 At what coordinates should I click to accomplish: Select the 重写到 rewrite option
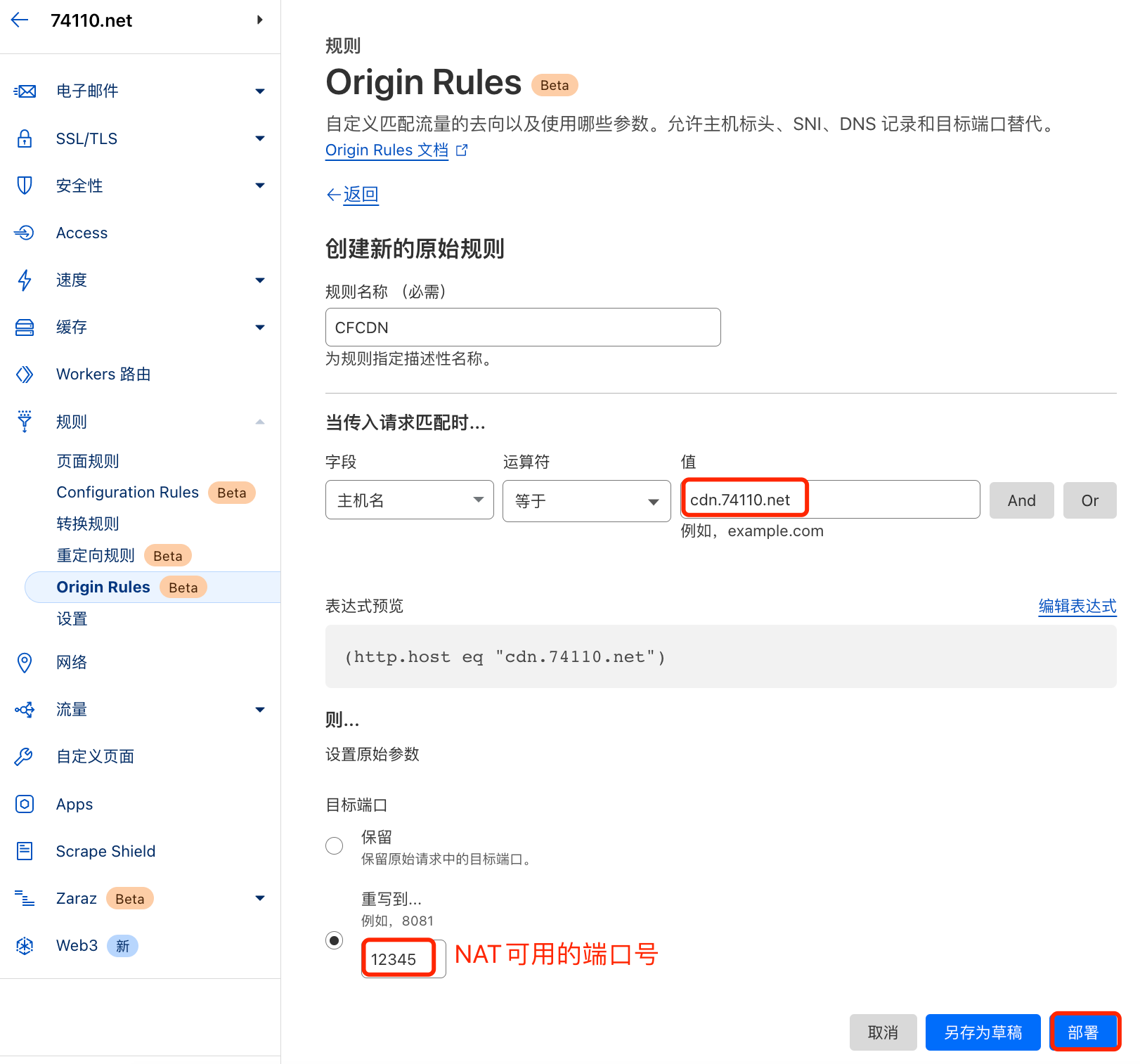tap(334, 940)
